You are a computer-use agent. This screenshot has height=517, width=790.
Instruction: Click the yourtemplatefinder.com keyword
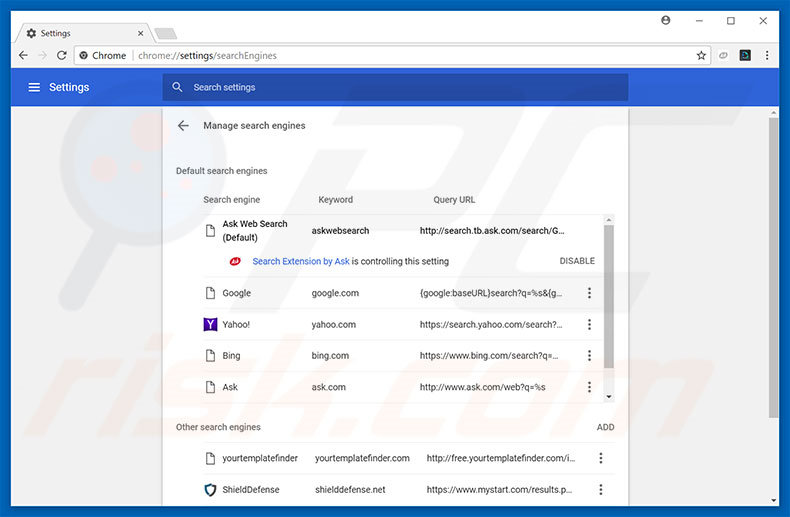point(362,458)
